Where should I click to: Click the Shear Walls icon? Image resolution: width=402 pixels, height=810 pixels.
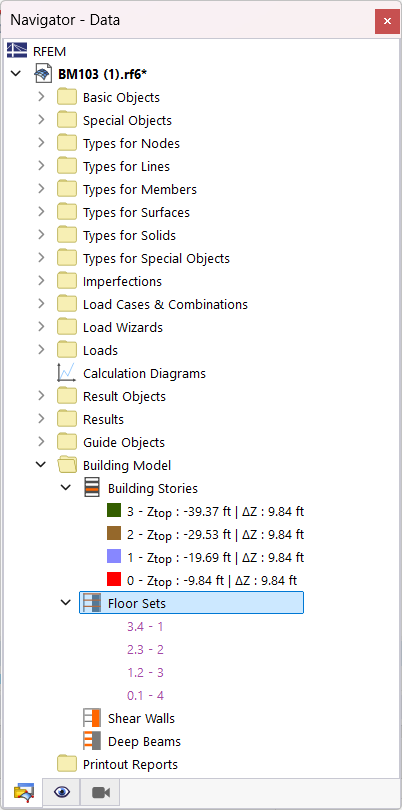click(92, 718)
